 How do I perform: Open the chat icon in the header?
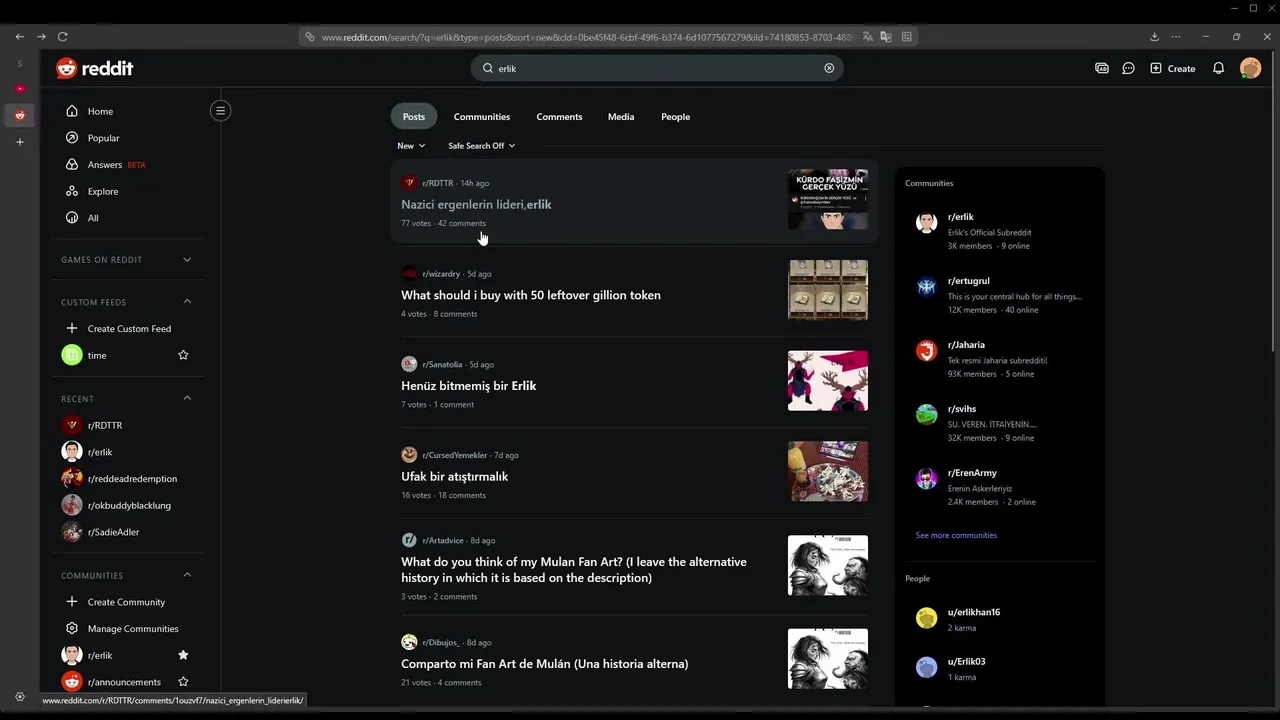click(1128, 68)
